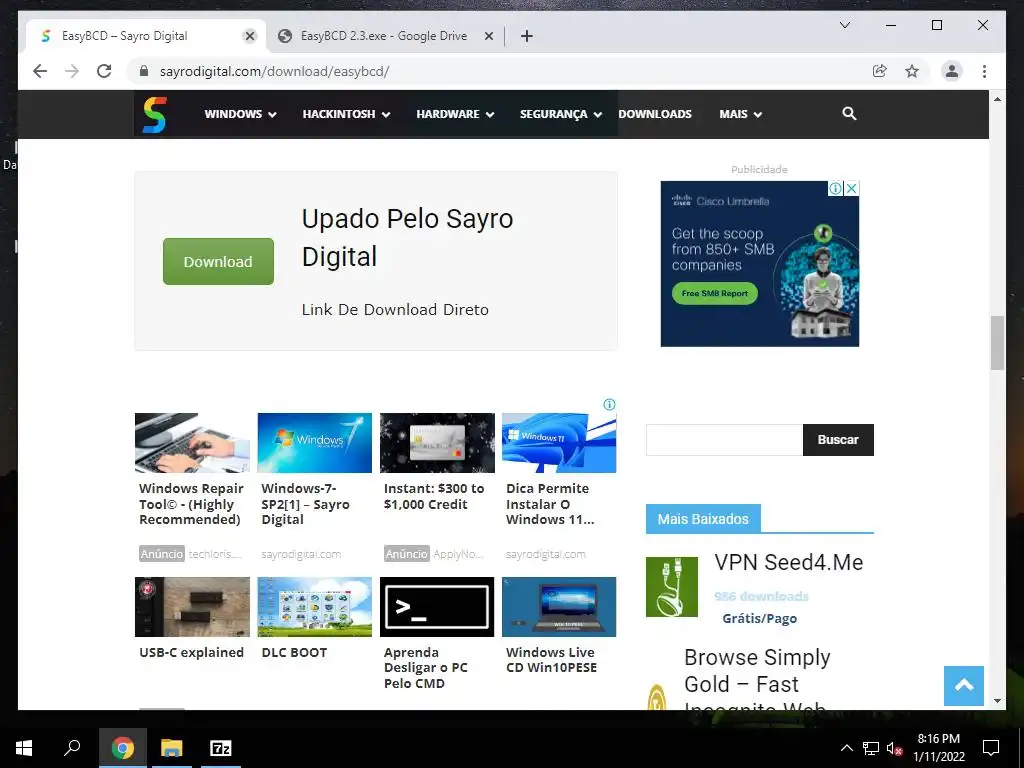
Task: Click the Mais Baixados heading tab
Action: pos(703,519)
